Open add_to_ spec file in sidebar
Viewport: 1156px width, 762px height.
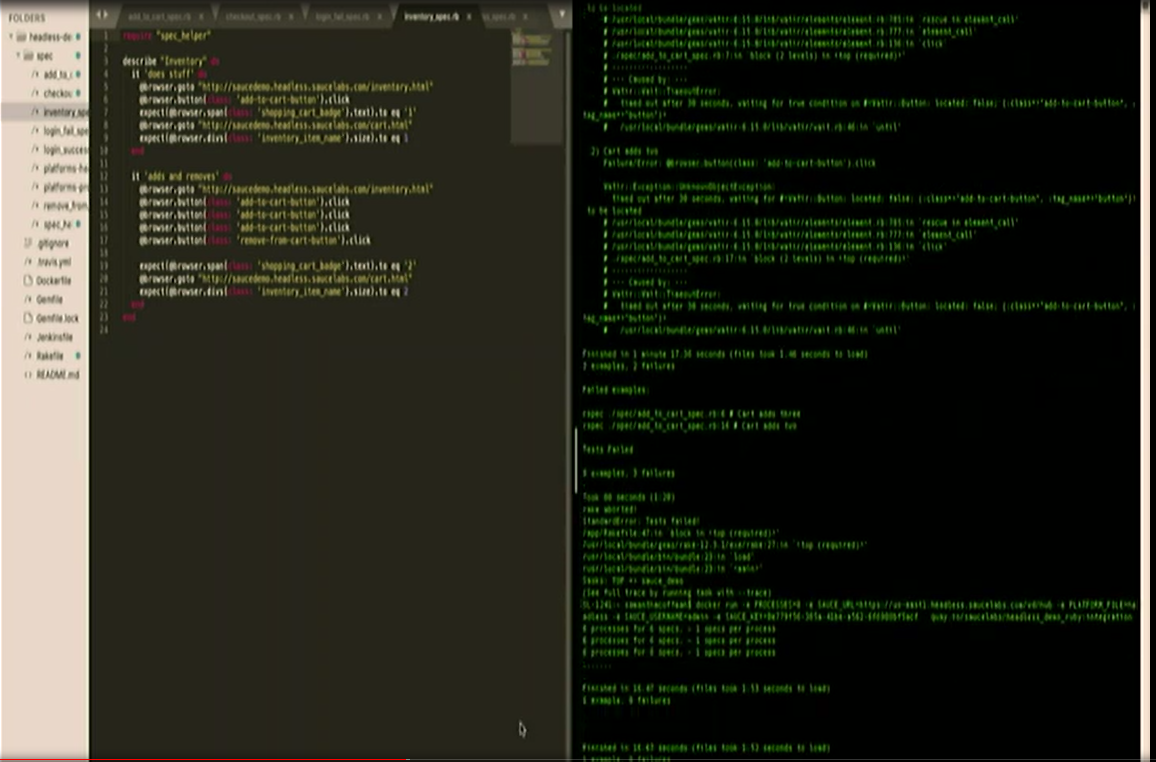click(x=56, y=74)
